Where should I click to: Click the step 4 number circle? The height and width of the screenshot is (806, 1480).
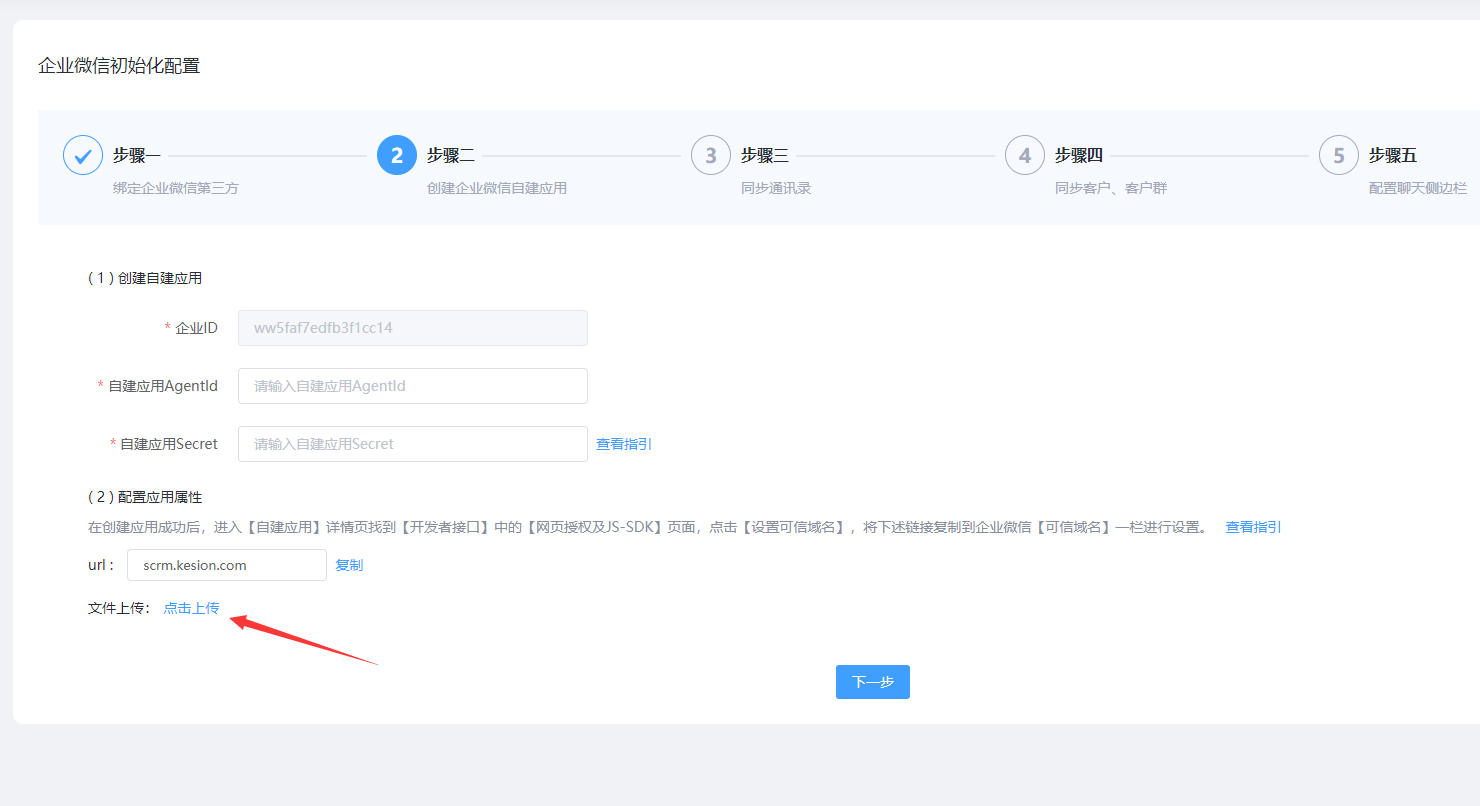point(1025,156)
